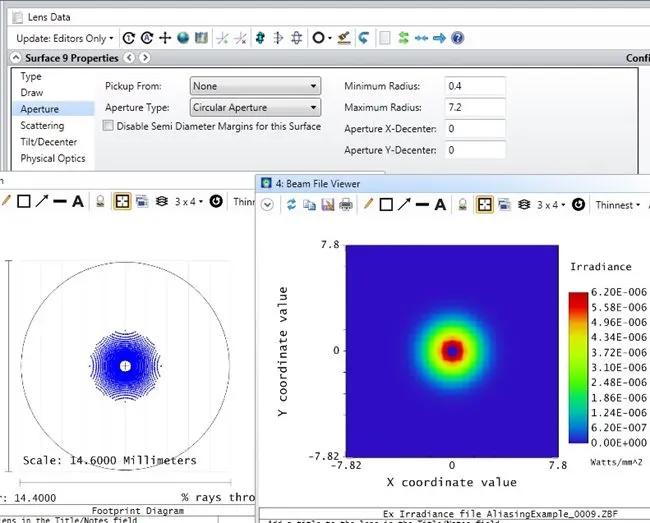
Task: Click the axis icon with red X
Action: [x=240, y=38]
